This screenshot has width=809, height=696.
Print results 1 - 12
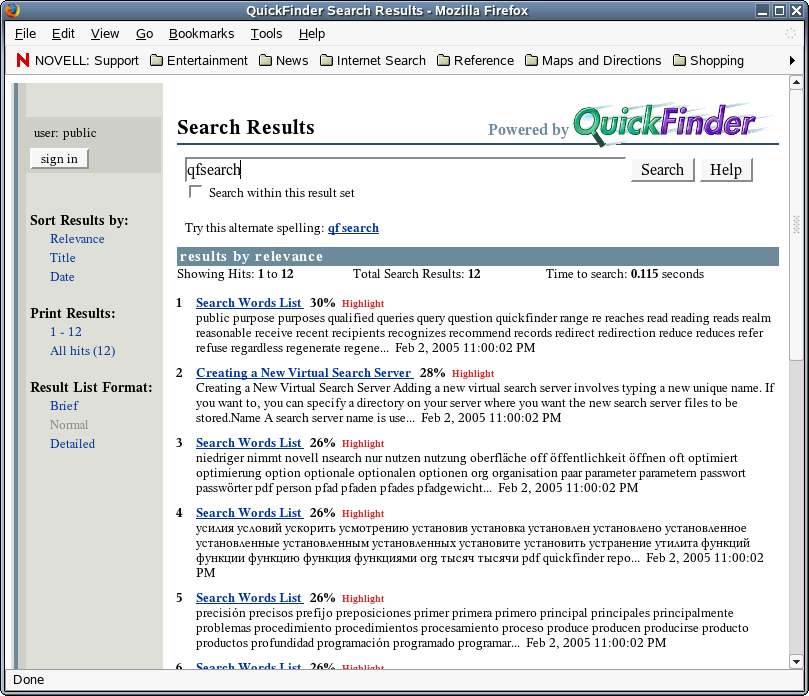pyautogui.click(x=66, y=332)
